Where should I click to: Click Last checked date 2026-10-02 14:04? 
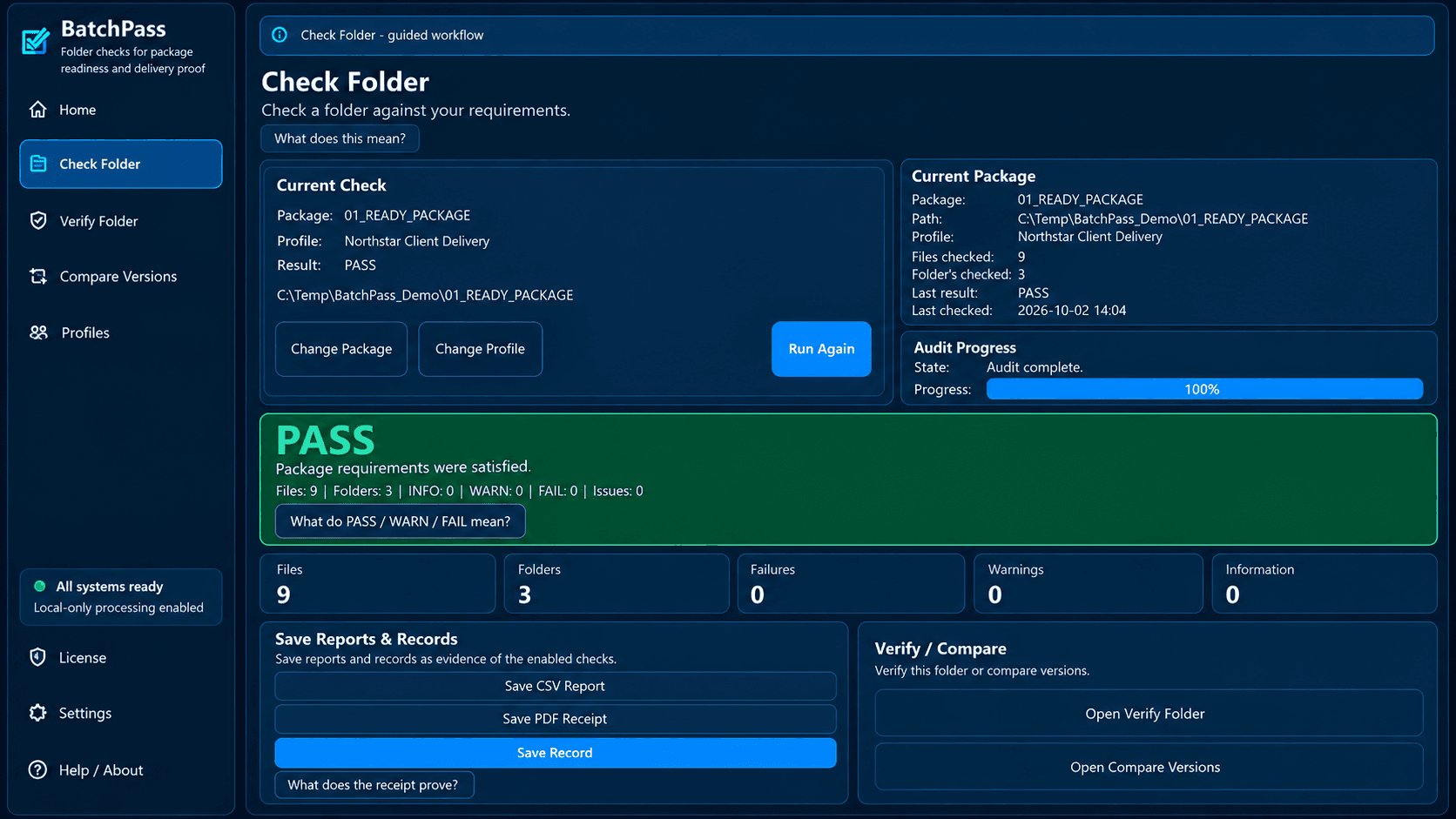pos(1072,311)
